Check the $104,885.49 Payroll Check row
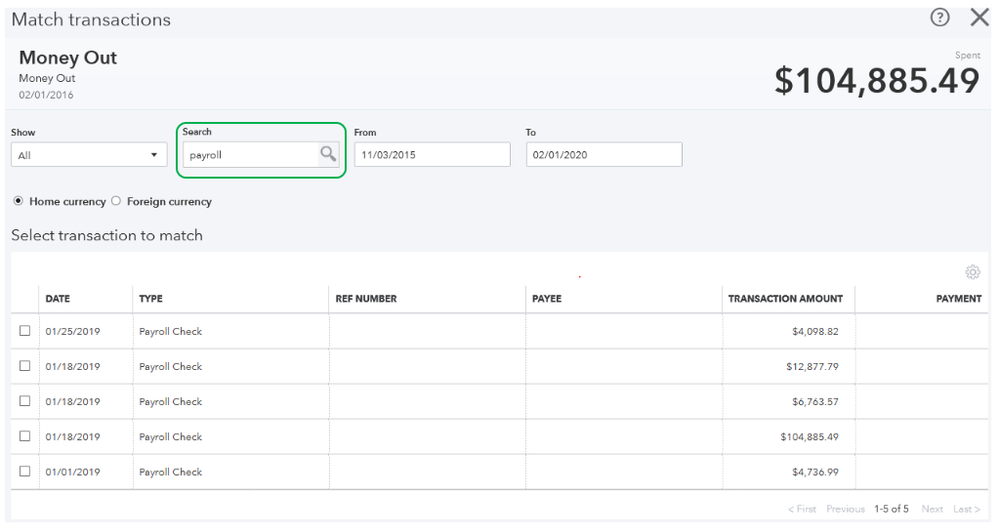 [x=25, y=436]
